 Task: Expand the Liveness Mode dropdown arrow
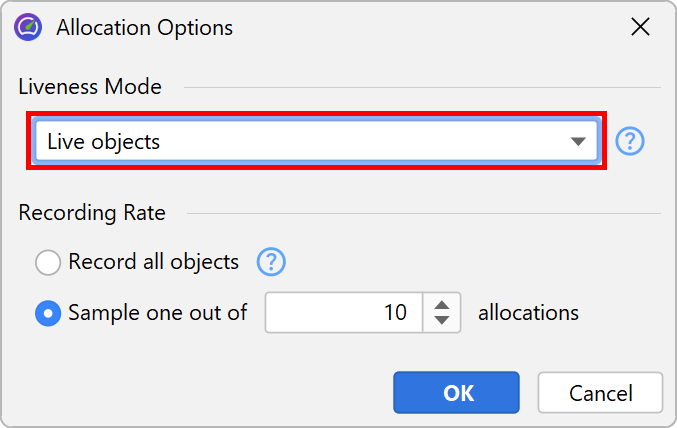pos(578,142)
